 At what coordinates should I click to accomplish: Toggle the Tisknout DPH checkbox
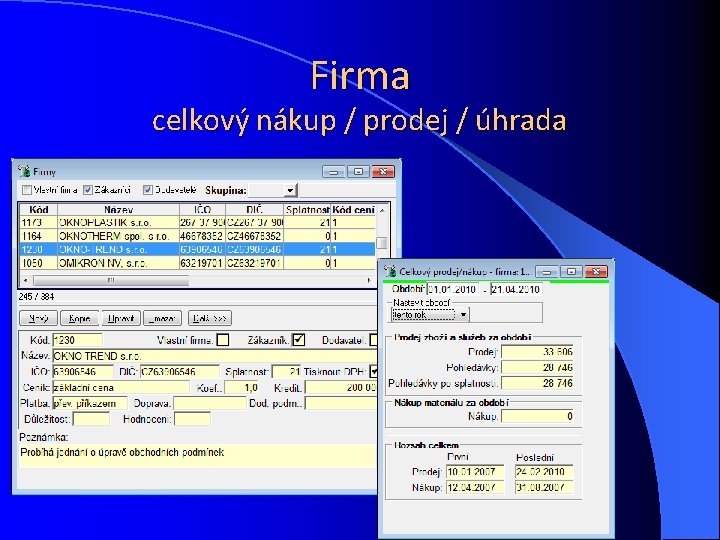pyautogui.click(x=374, y=371)
